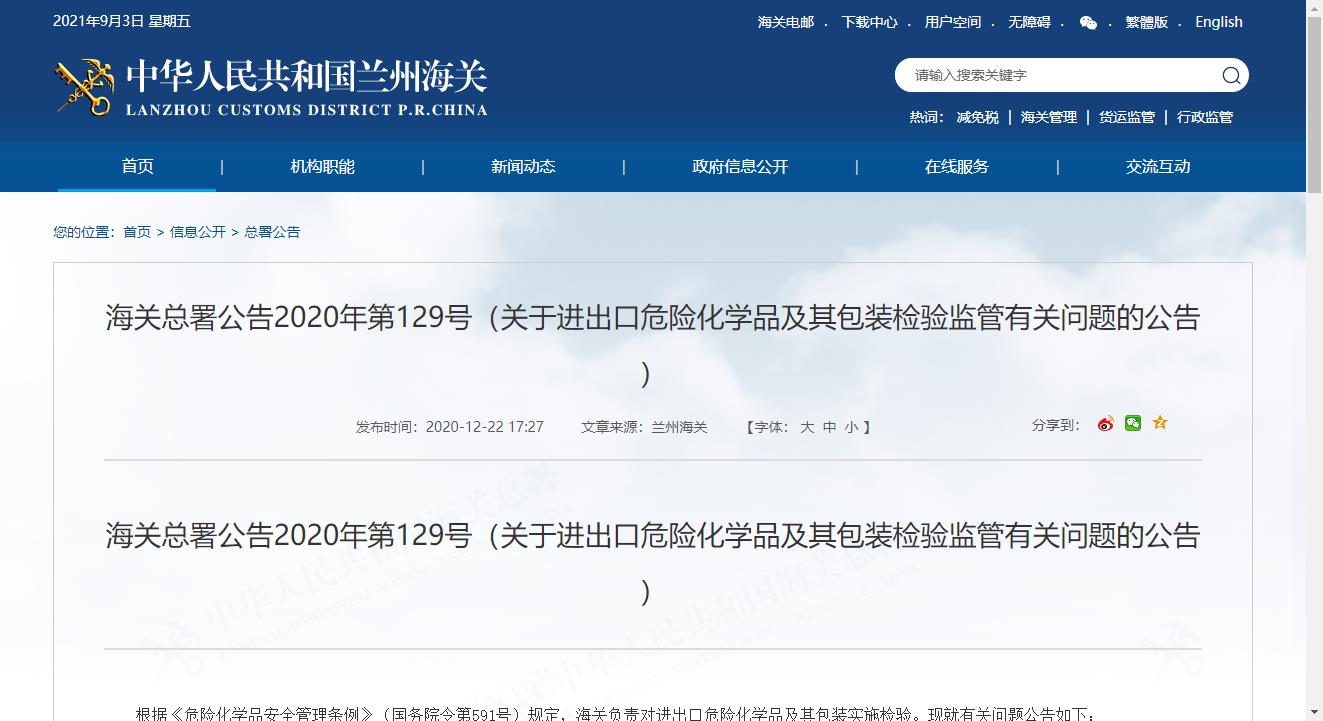Click the 减免税 hot keyword

tap(977, 117)
